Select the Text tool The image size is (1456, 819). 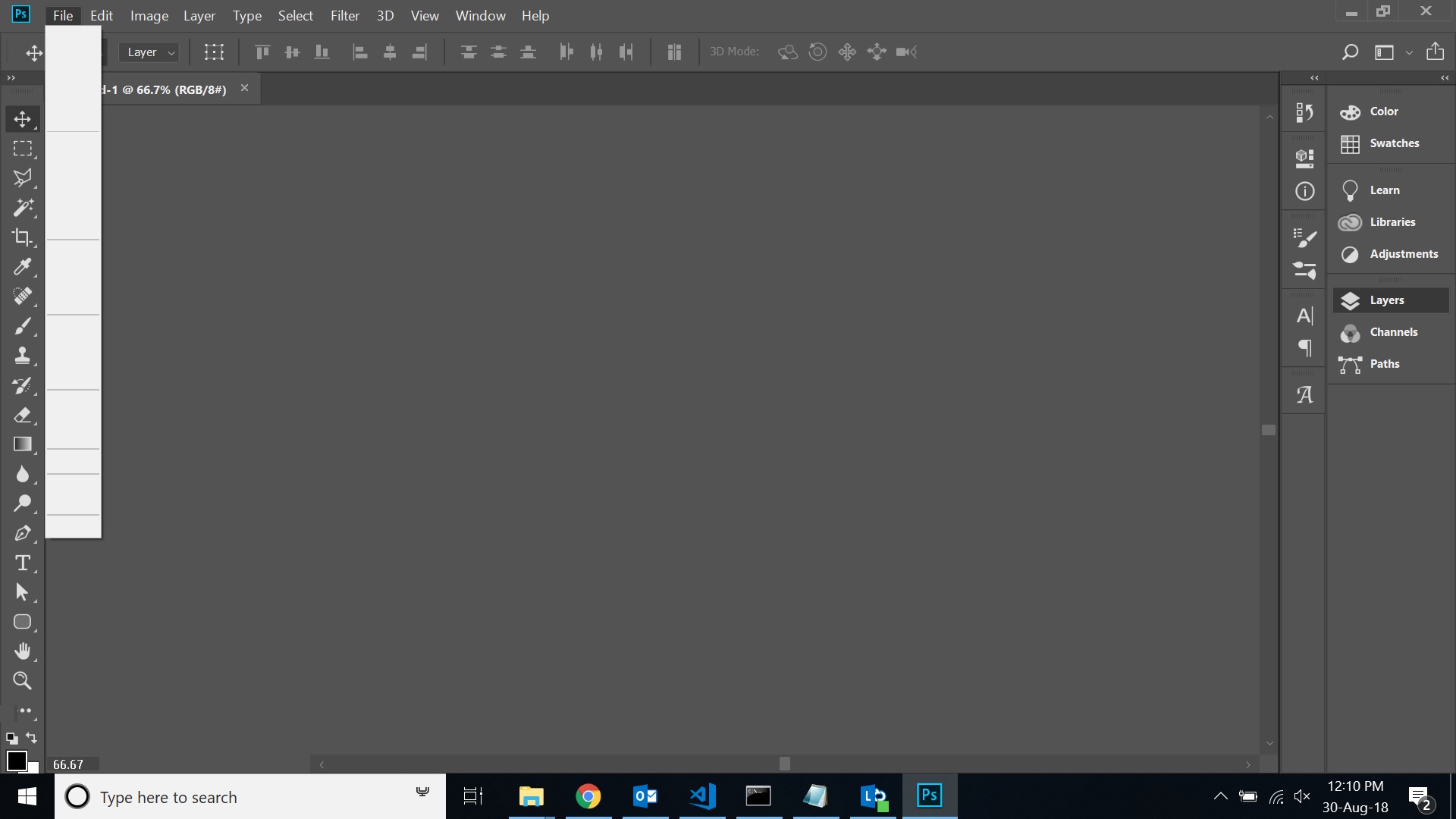pyautogui.click(x=22, y=562)
